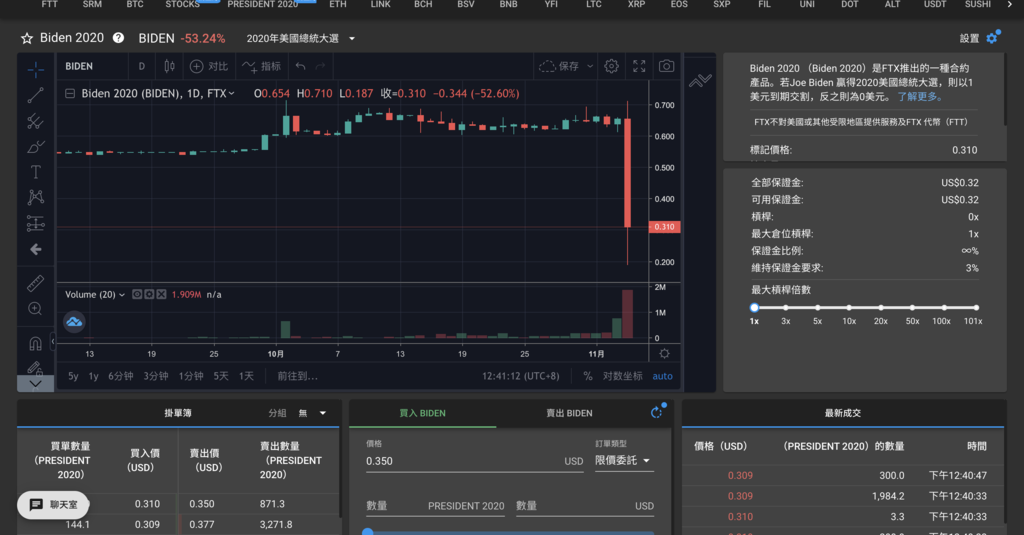This screenshot has height=535, width=1024.
Task: Set leverage slider to 20x
Action: 881,308
